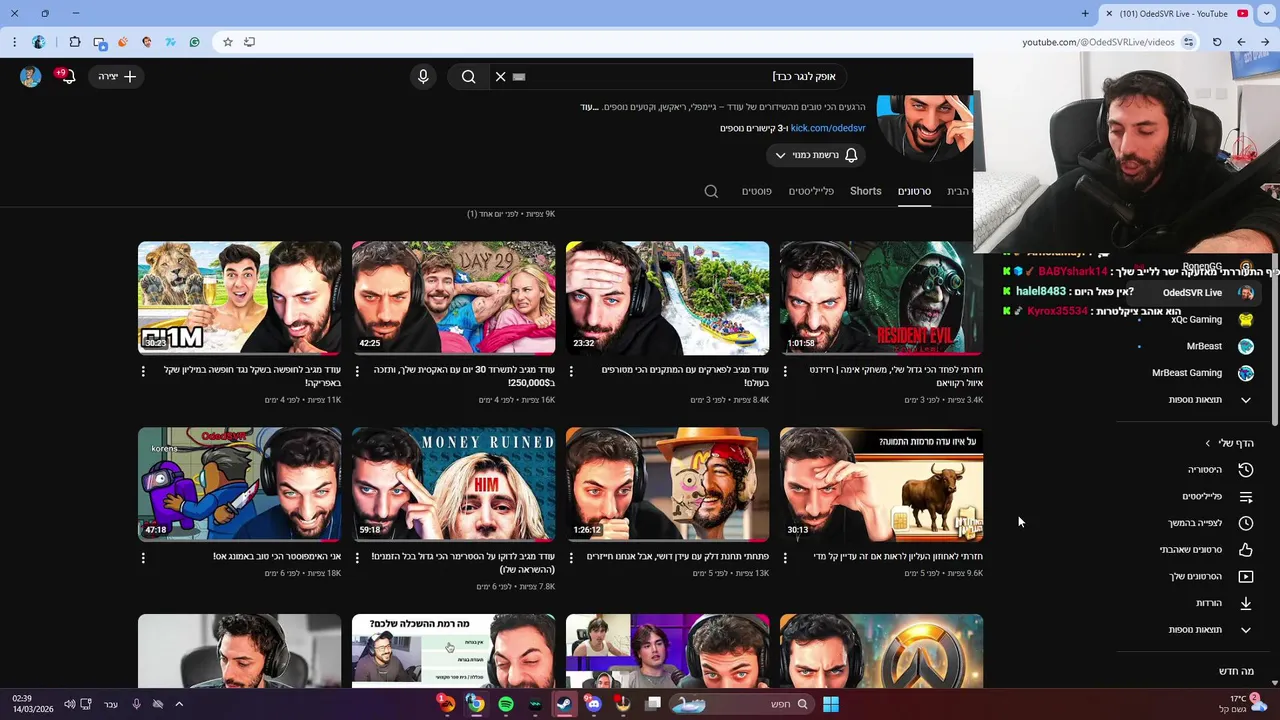
Task: Open היסטוריה (History) in sidebar
Action: tap(1196, 470)
